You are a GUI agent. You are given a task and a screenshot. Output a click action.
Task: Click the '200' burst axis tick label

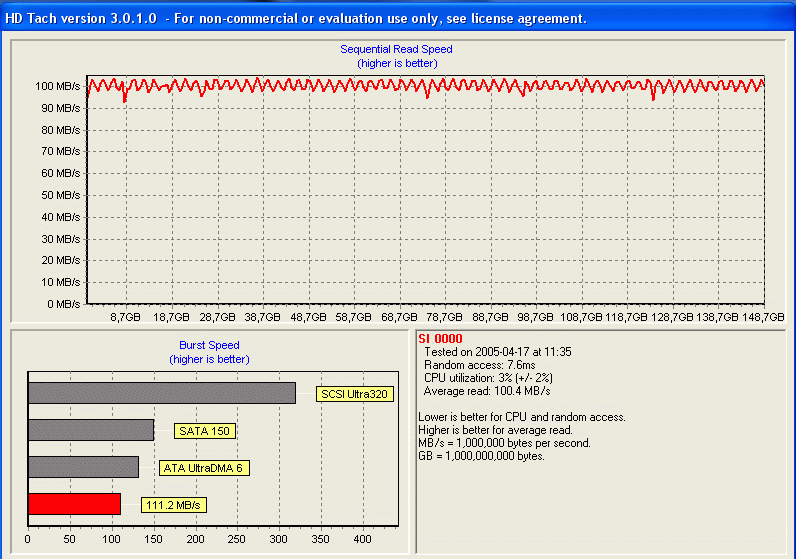tap(195, 539)
